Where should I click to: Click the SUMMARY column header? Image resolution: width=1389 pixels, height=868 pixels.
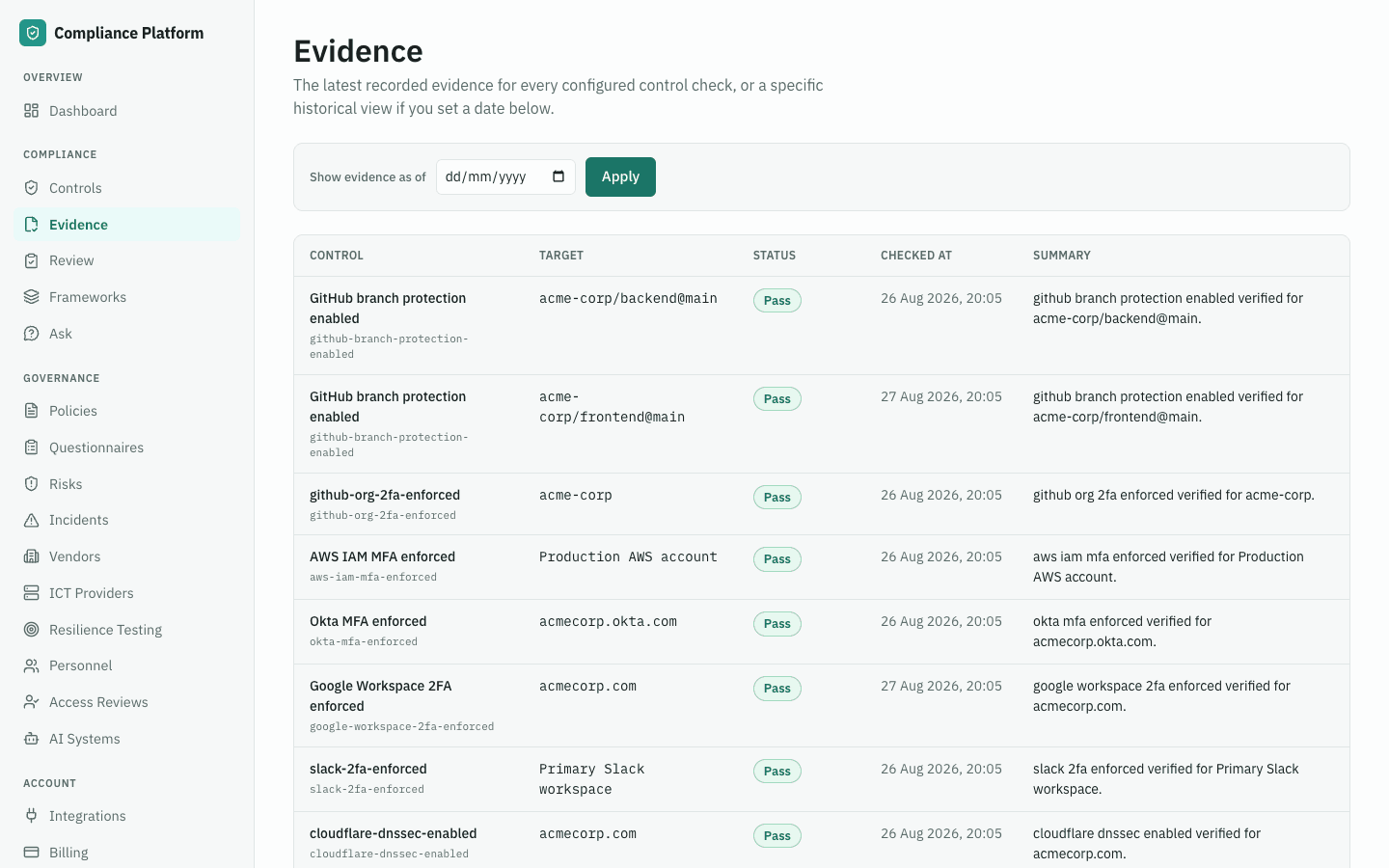click(1062, 256)
